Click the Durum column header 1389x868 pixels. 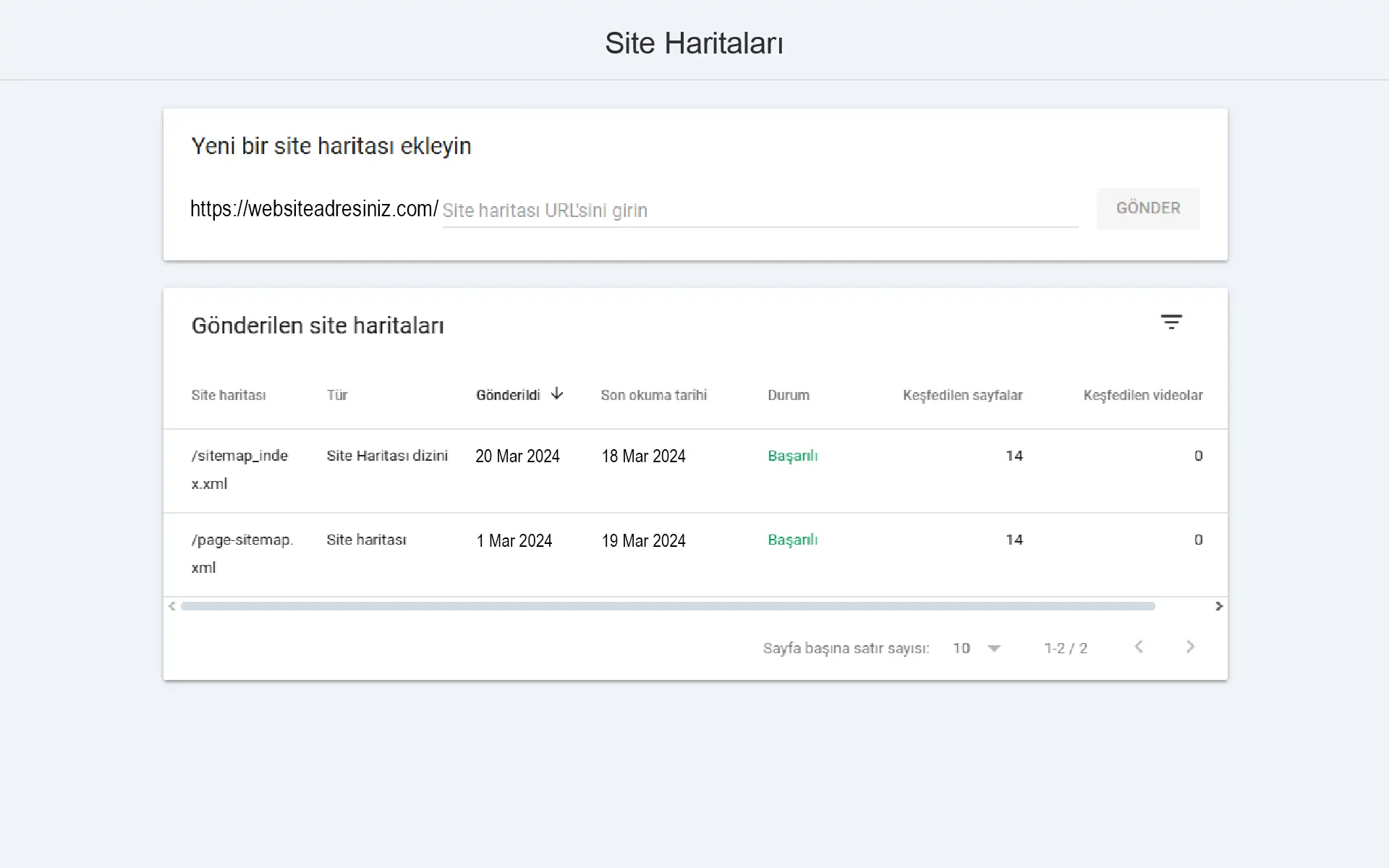[x=789, y=395]
